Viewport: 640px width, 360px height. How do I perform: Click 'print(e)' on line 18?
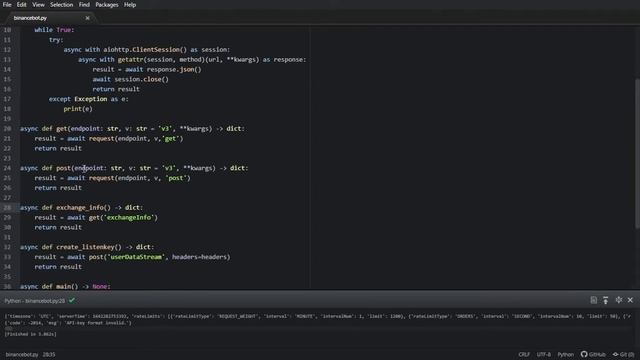point(78,109)
